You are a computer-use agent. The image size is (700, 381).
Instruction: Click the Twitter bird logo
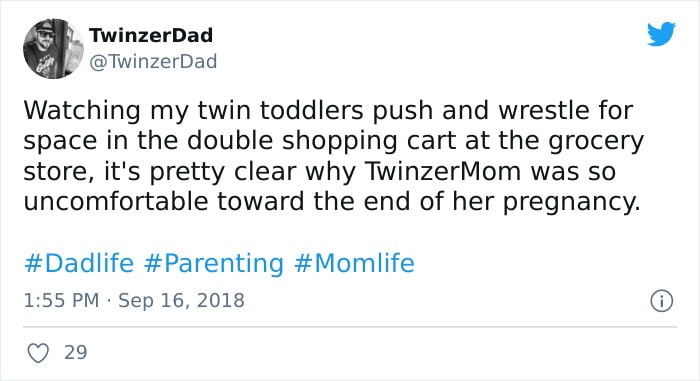661,33
